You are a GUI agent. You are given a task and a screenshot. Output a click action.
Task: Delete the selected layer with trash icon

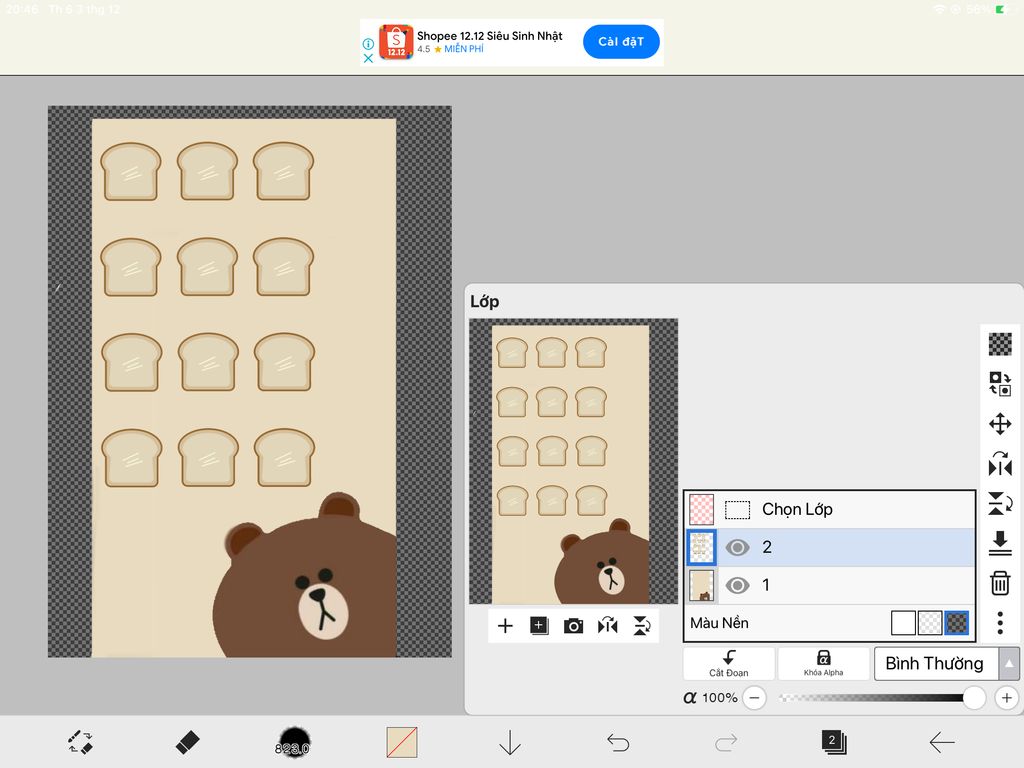point(1000,583)
